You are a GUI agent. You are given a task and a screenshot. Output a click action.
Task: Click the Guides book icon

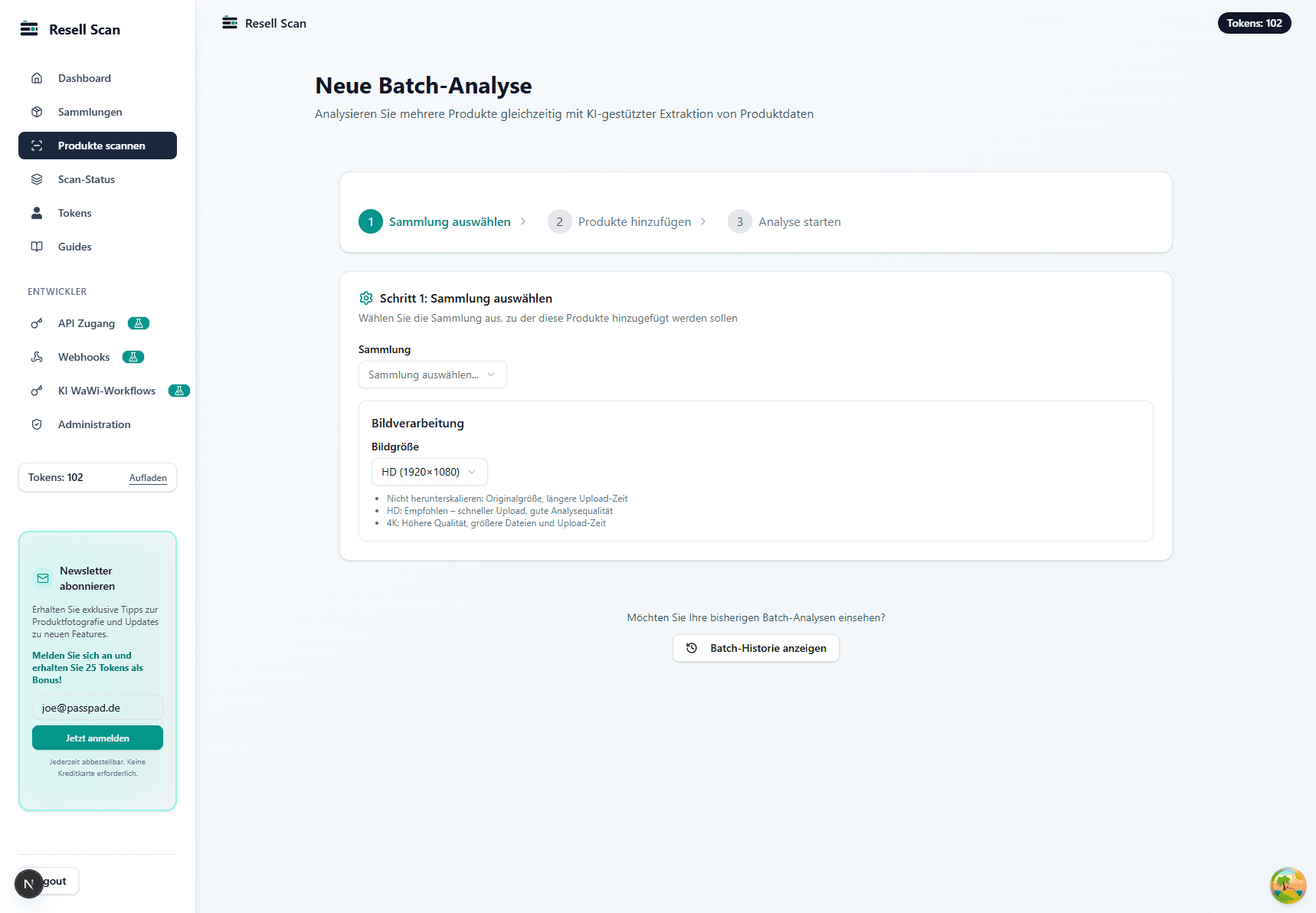coord(37,247)
